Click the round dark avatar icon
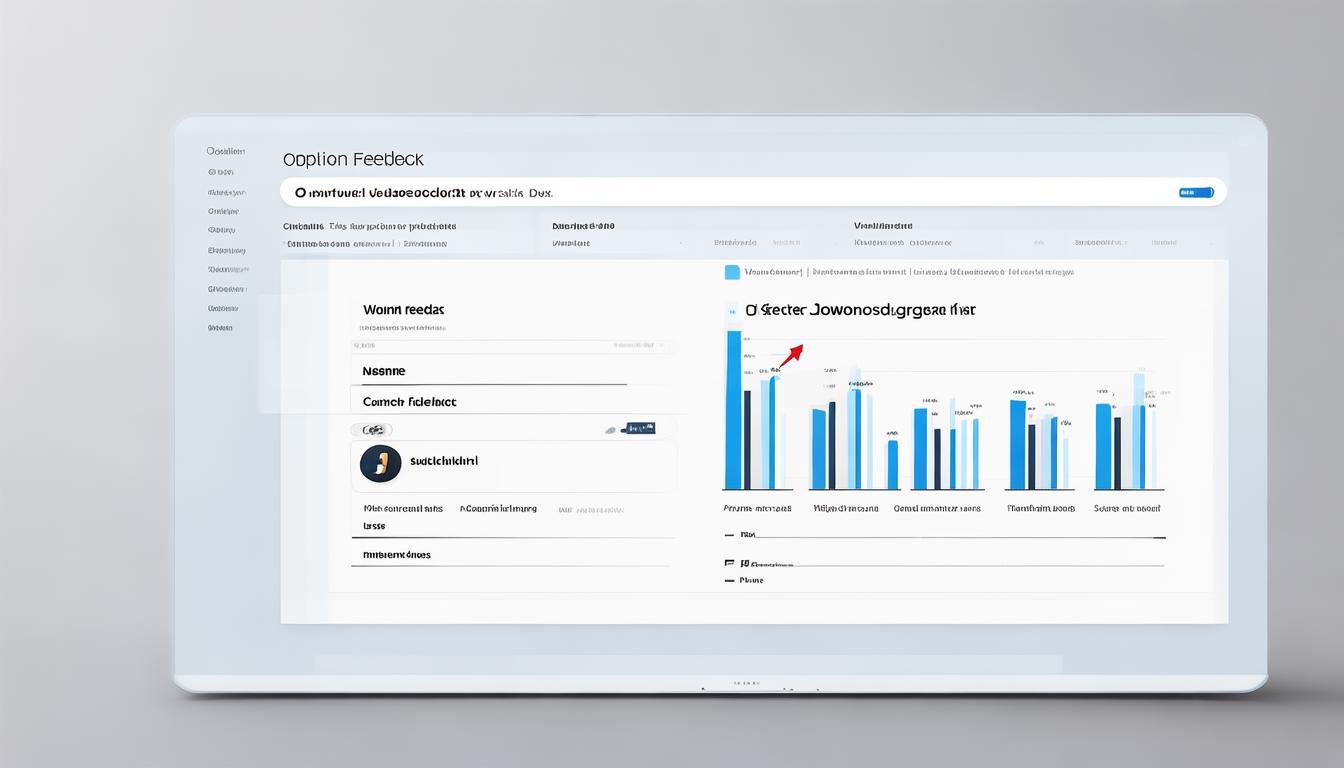The height and width of the screenshot is (768, 1344). pos(380,461)
